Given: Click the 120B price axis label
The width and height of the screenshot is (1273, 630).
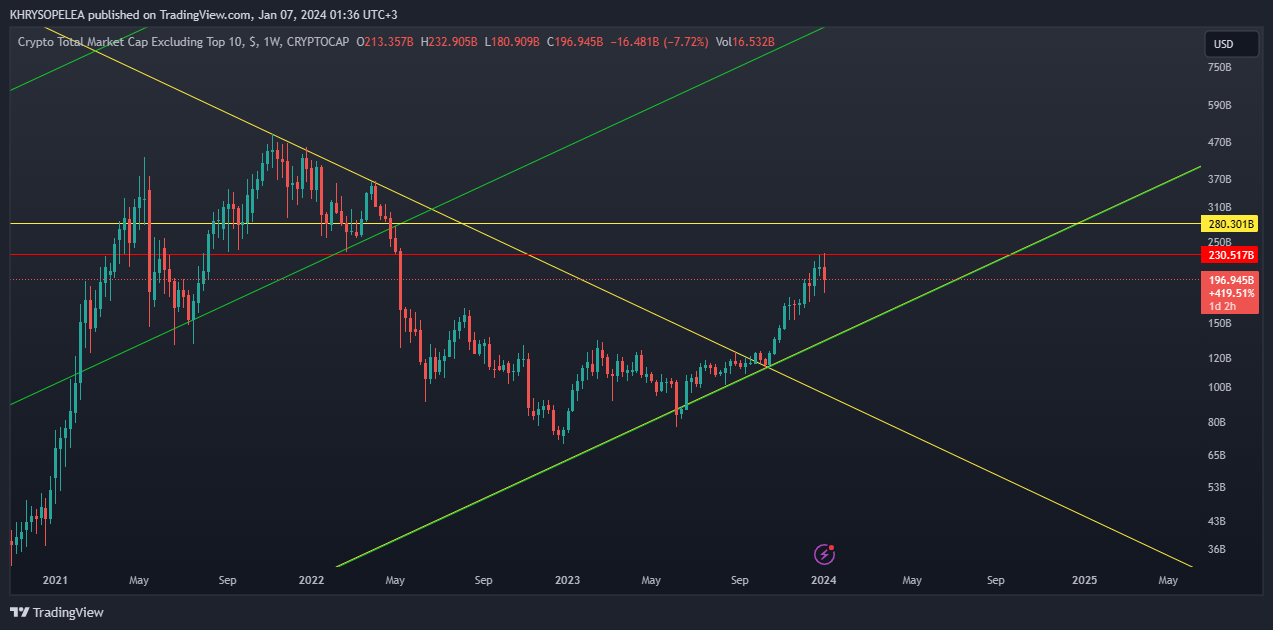Looking at the screenshot, I should (x=1219, y=358).
